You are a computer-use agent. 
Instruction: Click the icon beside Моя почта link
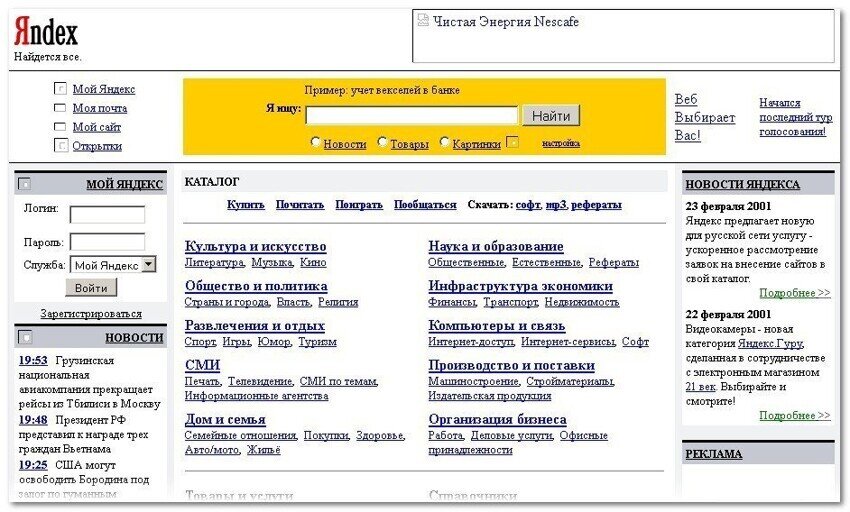pyautogui.click(x=60, y=107)
